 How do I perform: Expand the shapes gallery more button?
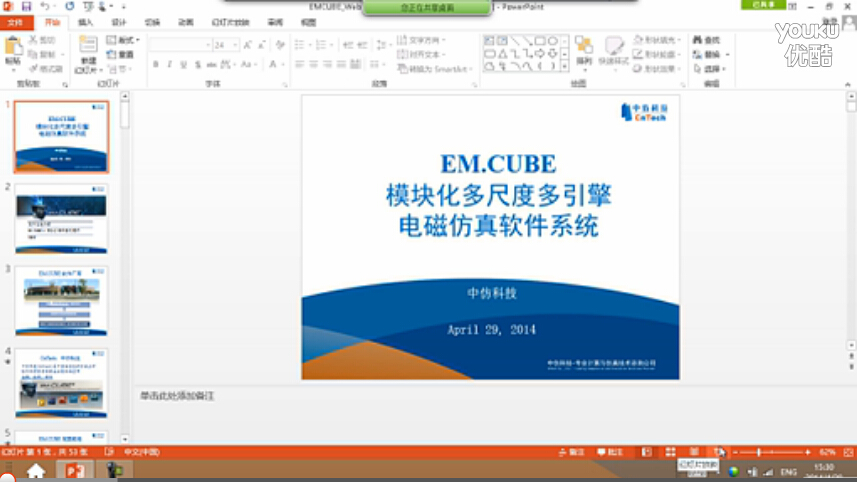tap(565, 67)
